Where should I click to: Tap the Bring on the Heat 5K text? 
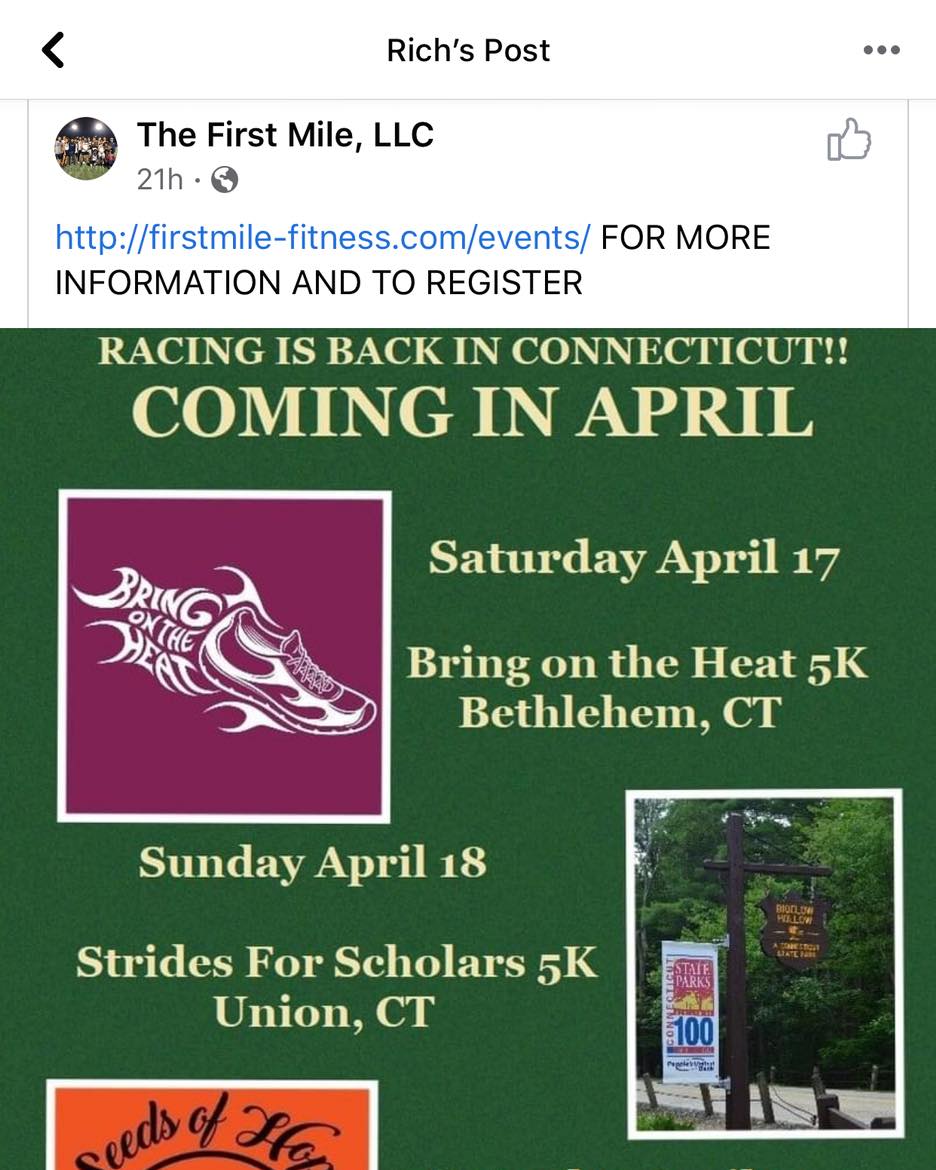click(x=637, y=663)
